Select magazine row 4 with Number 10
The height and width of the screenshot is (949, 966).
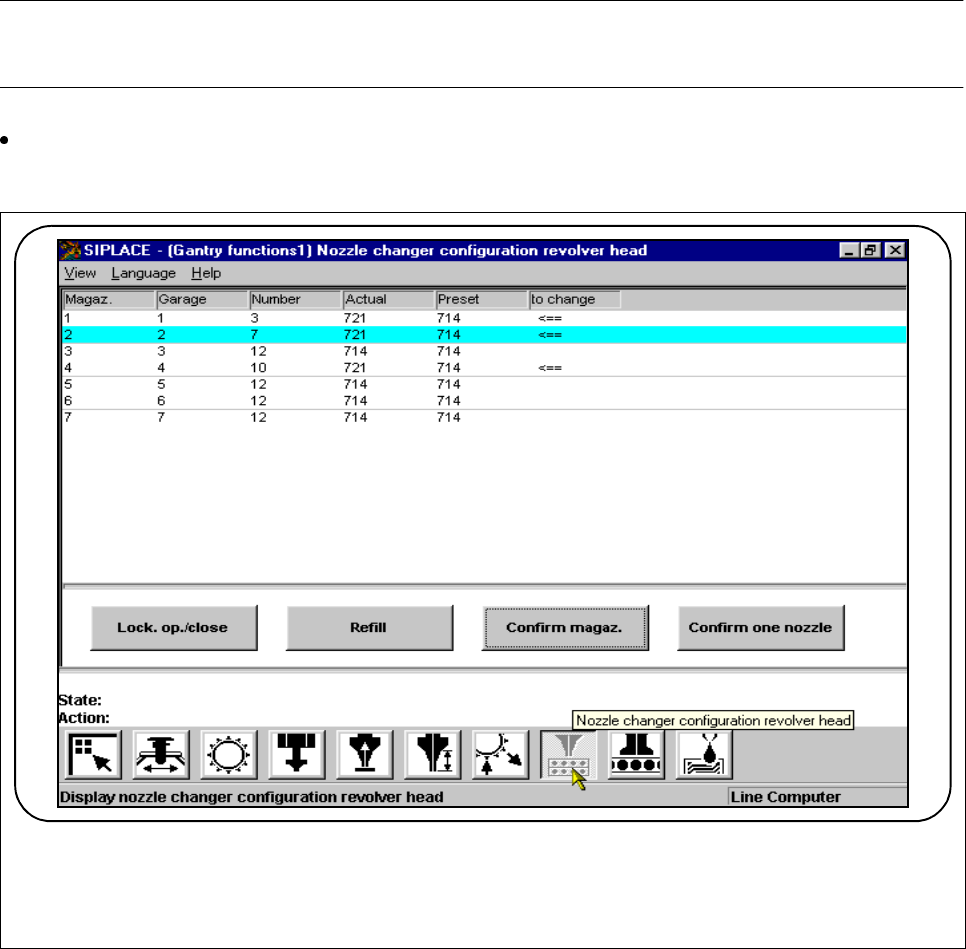[x=484, y=368]
